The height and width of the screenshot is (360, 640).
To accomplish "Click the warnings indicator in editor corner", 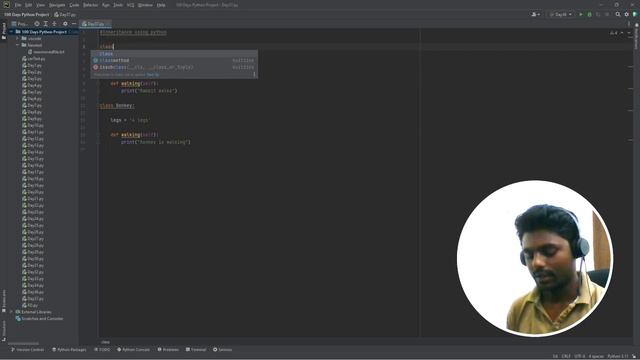I will 613,33.
